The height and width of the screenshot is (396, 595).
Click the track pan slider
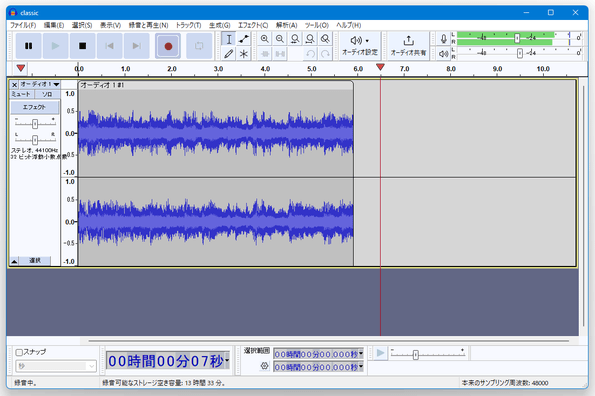tap(35, 140)
